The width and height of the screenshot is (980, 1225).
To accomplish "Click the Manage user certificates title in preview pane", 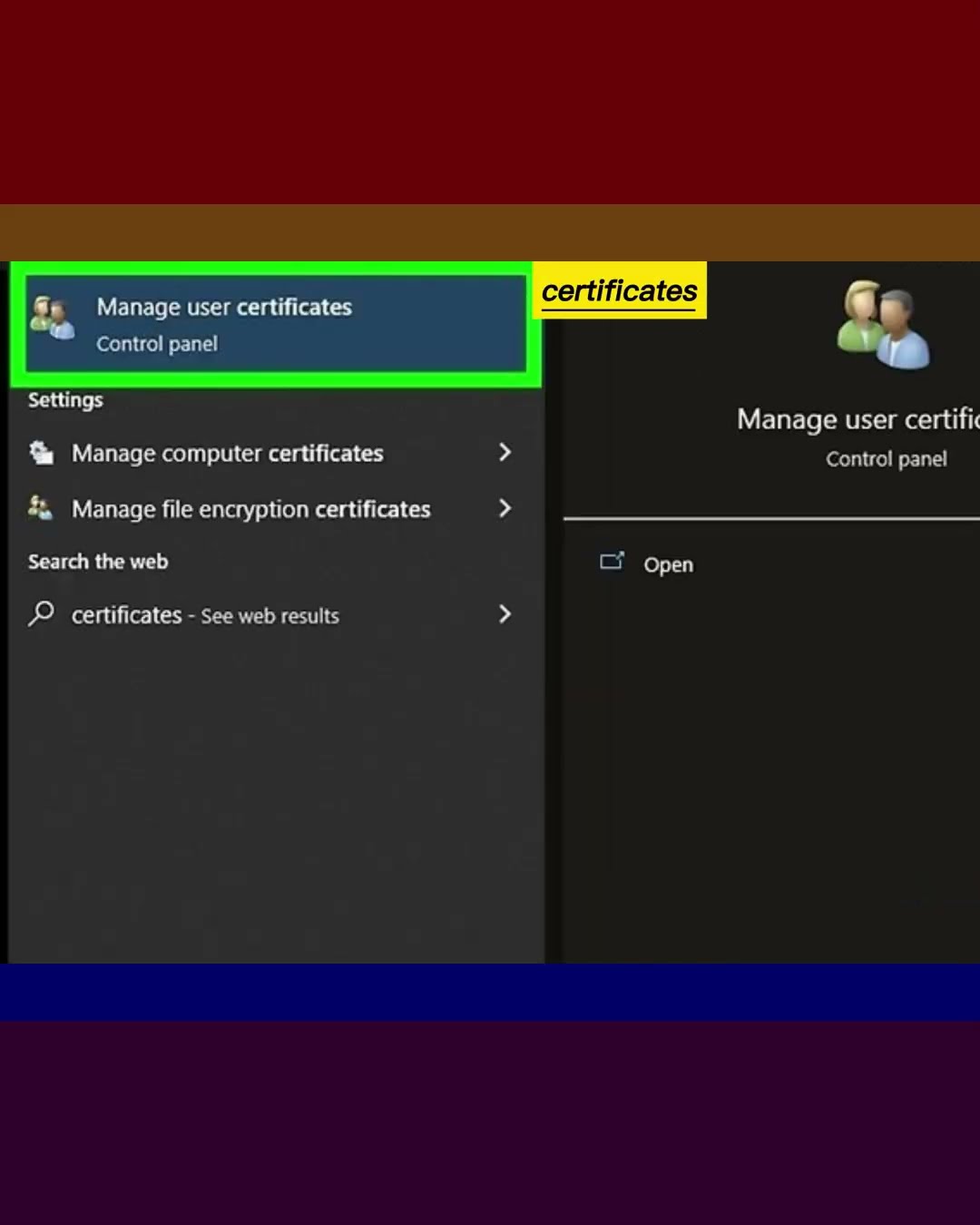I will click(858, 419).
